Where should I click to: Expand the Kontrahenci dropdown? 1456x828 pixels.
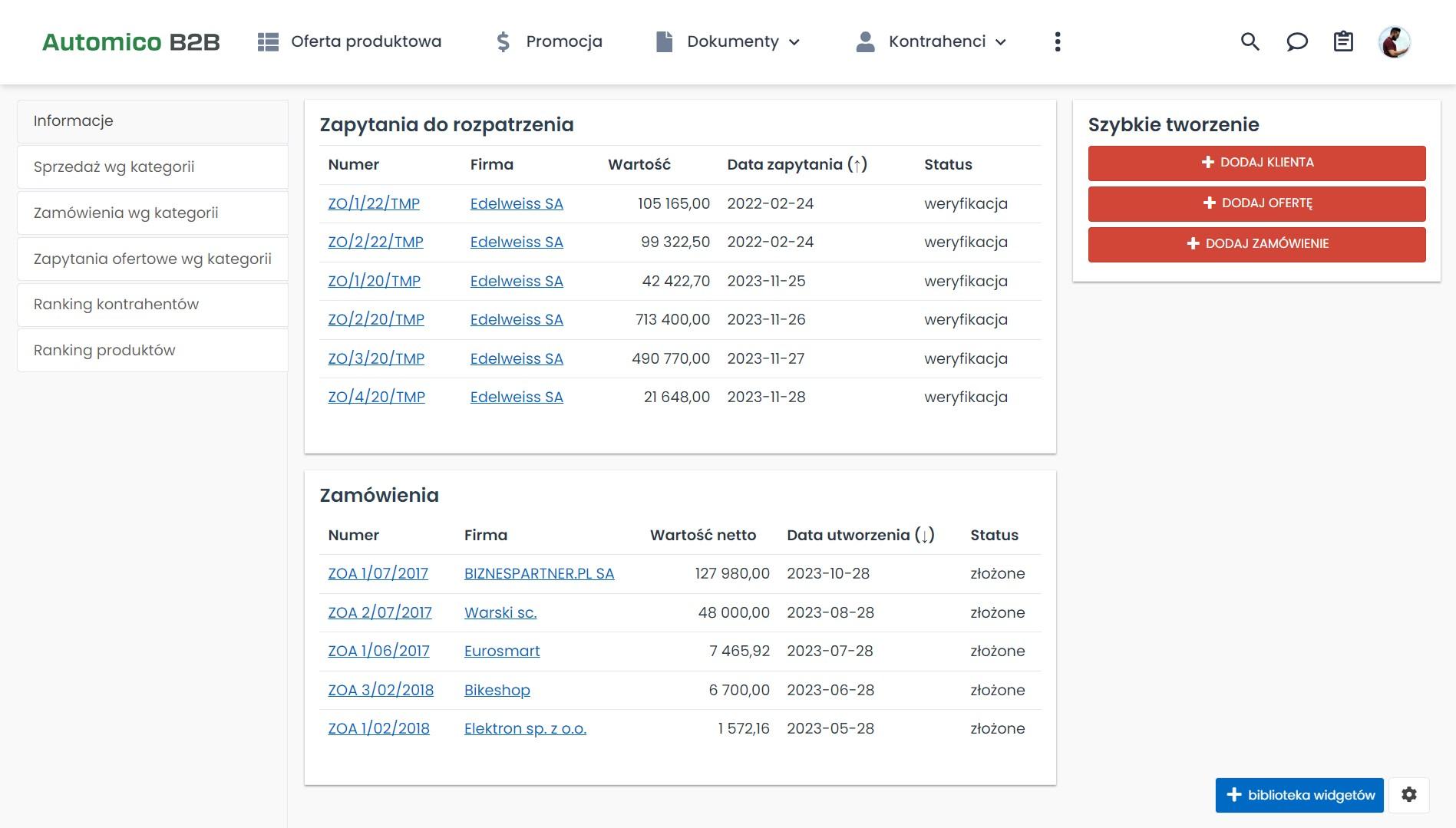931,41
